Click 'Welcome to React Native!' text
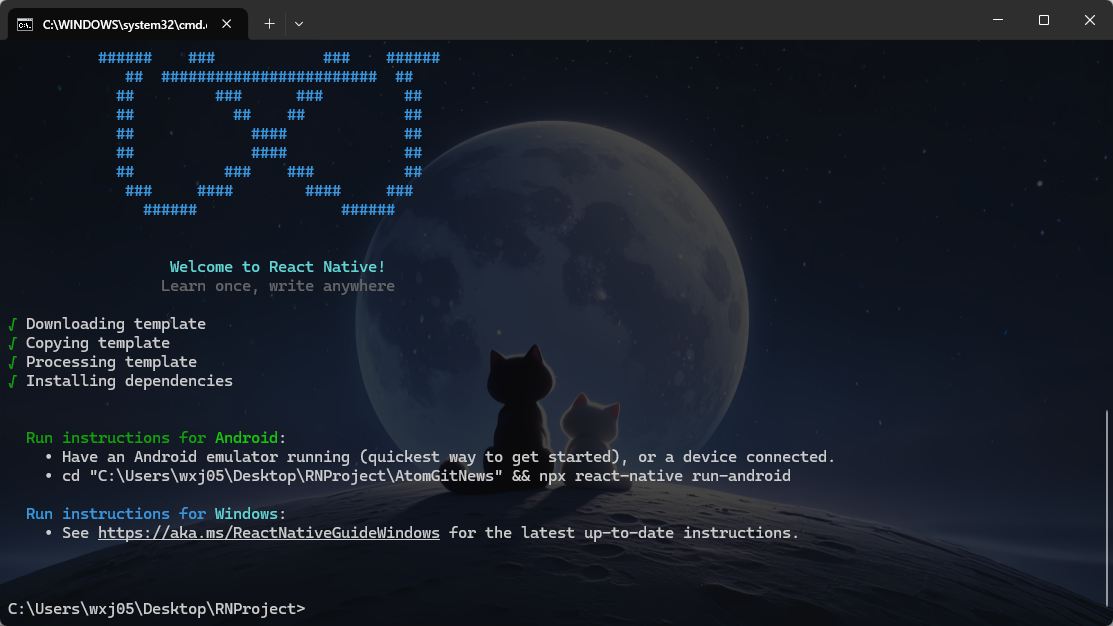The image size is (1113, 626). pos(277,267)
